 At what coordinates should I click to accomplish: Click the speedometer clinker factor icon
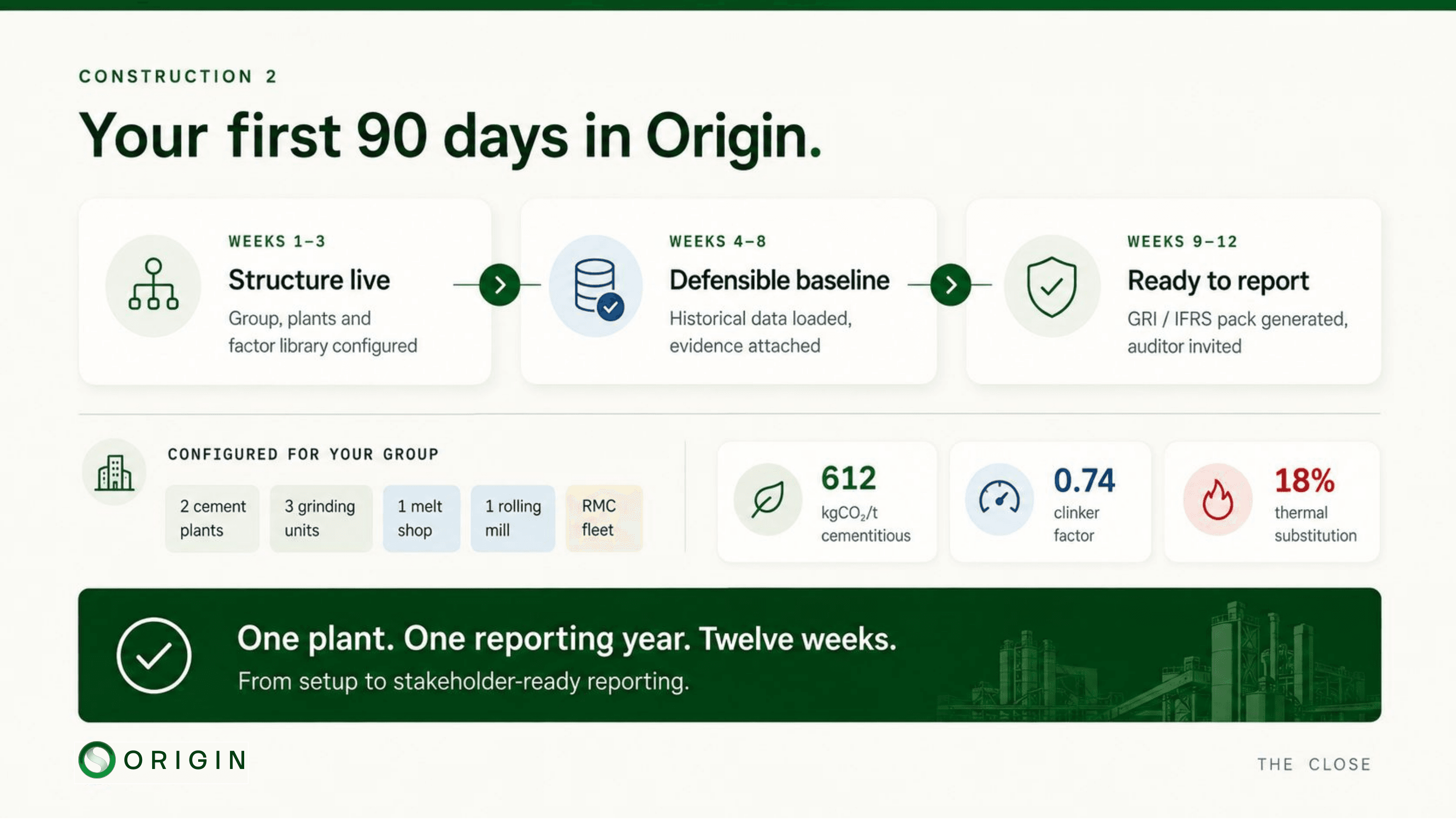tap(999, 497)
